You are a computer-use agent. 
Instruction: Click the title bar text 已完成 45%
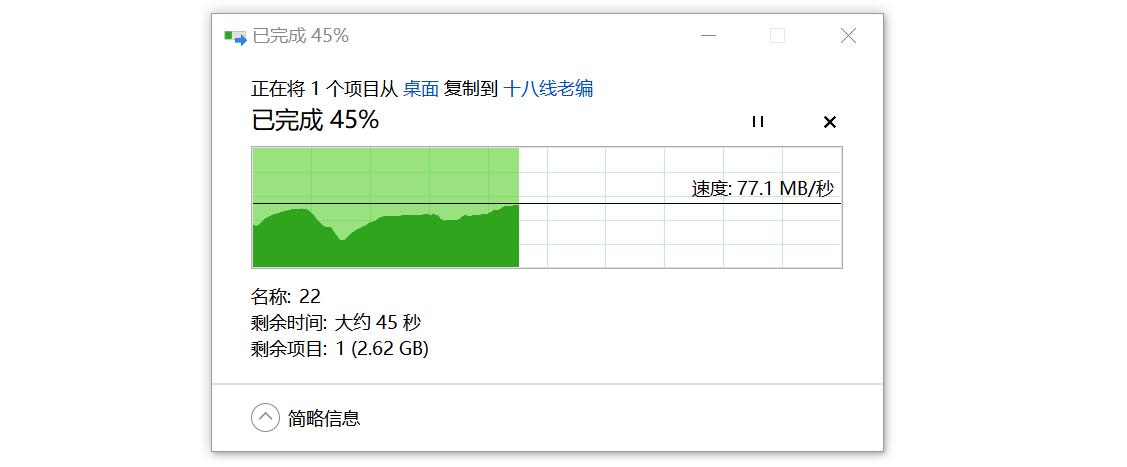click(x=300, y=36)
